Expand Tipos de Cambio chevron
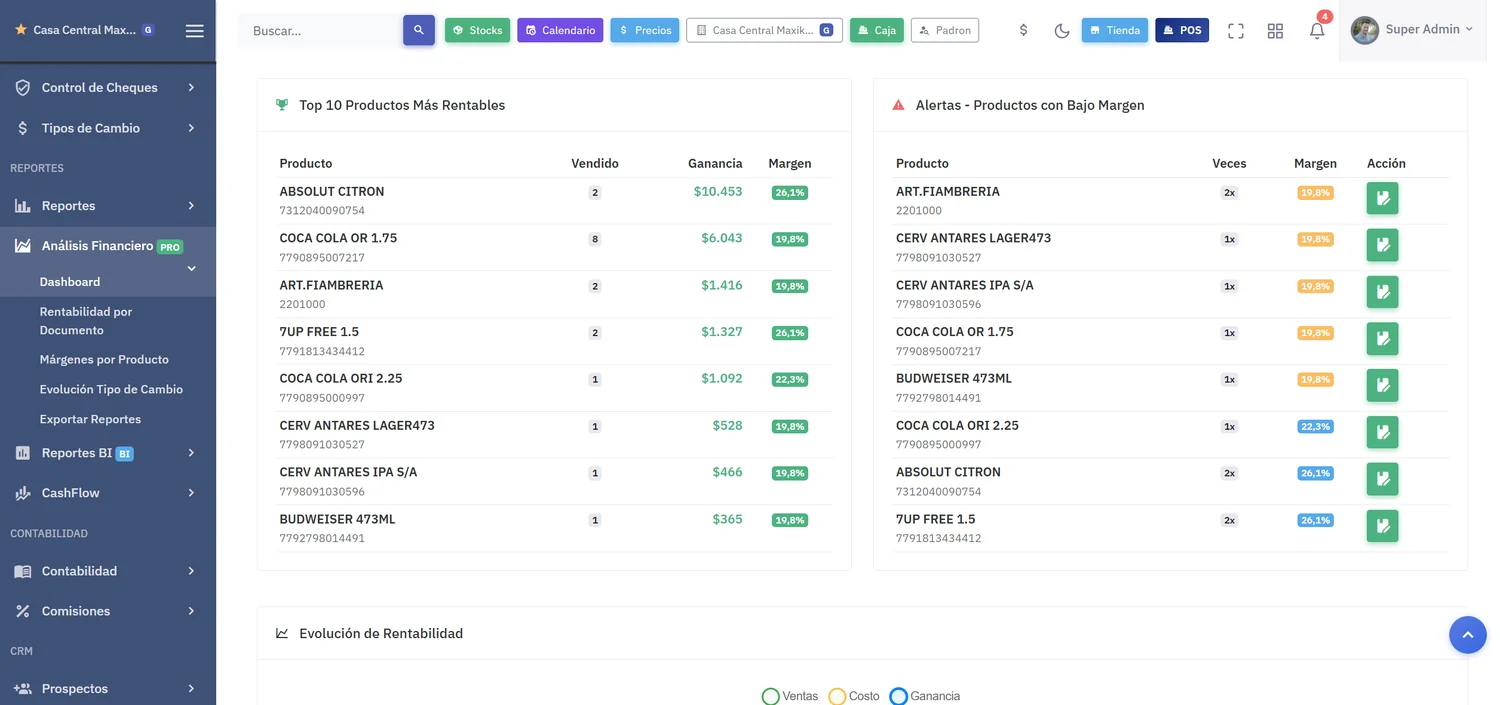This screenshot has width=1500, height=705. point(191,128)
